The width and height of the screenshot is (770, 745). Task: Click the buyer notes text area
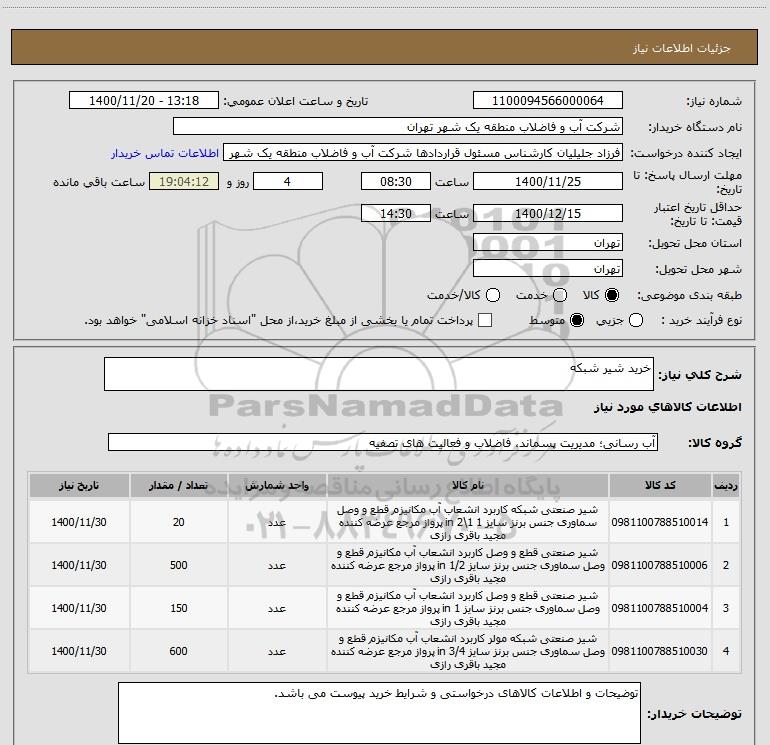(379, 713)
